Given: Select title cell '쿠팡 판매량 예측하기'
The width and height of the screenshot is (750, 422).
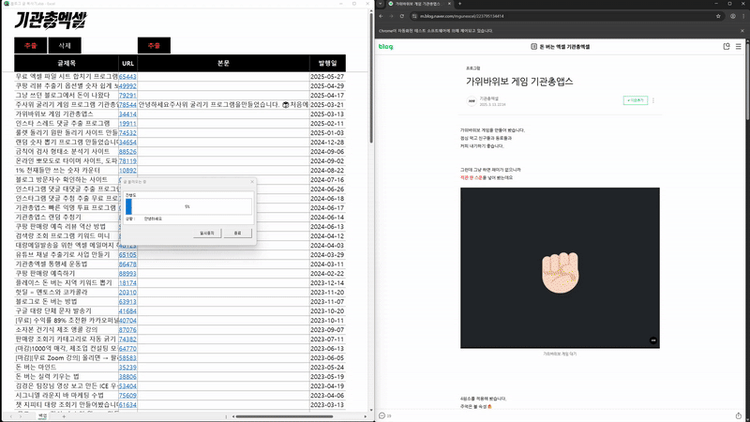Looking at the screenshot, I should pyautogui.click(x=66, y=273).
